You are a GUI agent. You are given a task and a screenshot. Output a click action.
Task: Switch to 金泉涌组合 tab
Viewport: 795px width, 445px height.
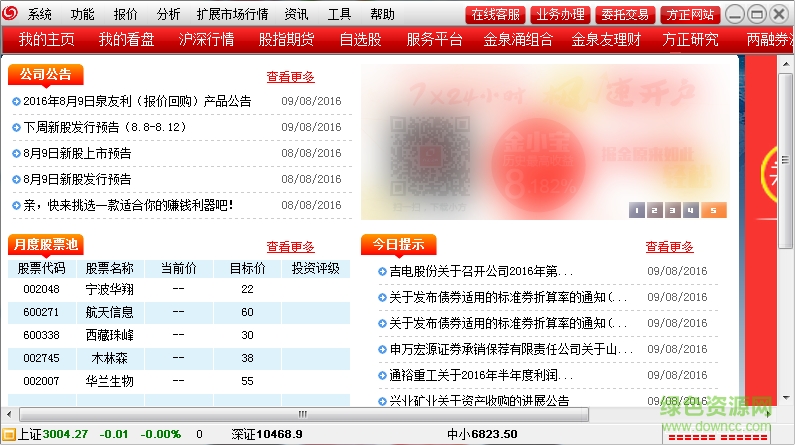518,40
